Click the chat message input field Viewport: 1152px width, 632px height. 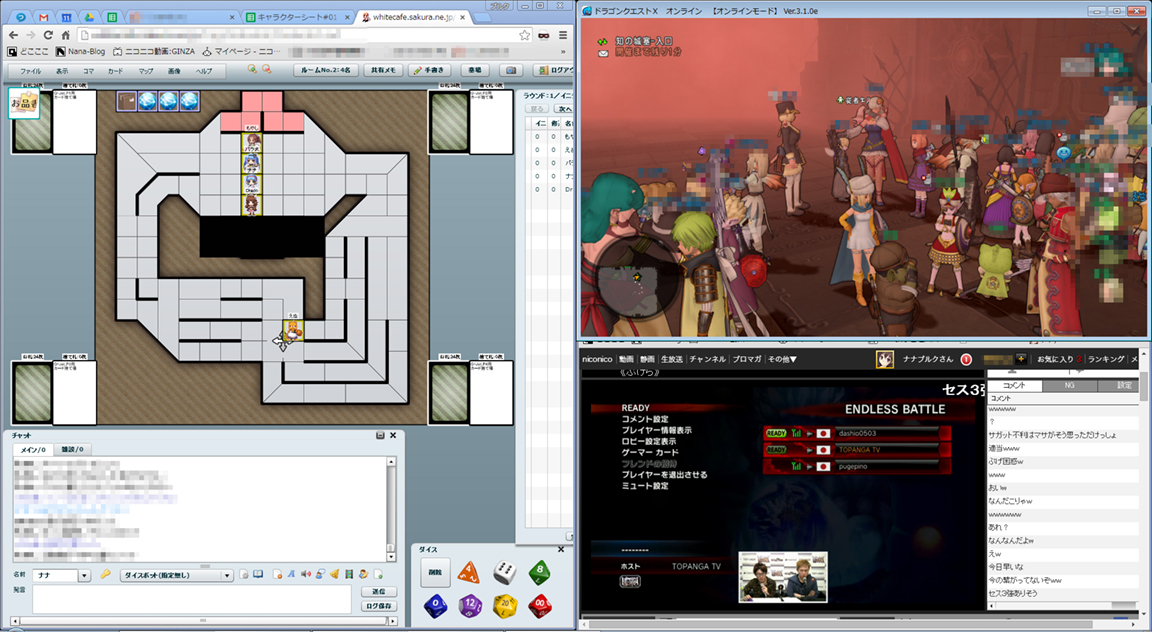[192, 600]
